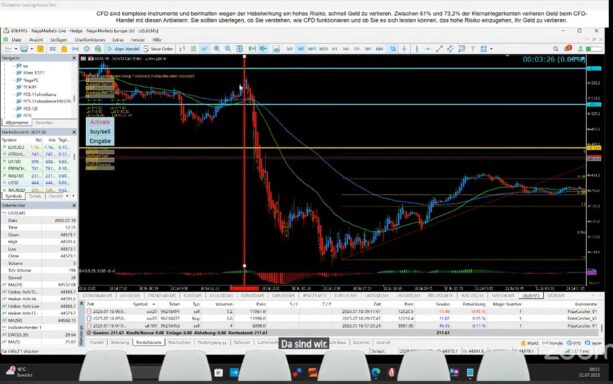Select the trendline drawing tool

439,49
